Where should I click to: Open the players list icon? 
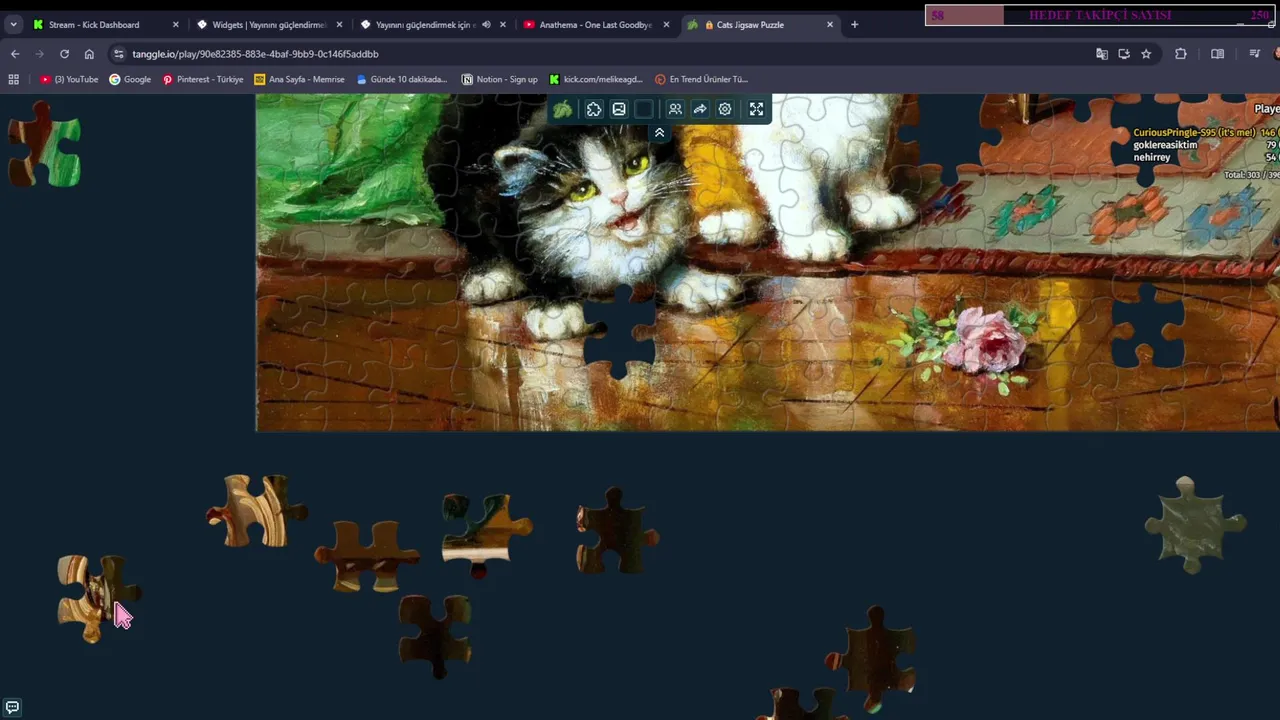click(675, 109)
